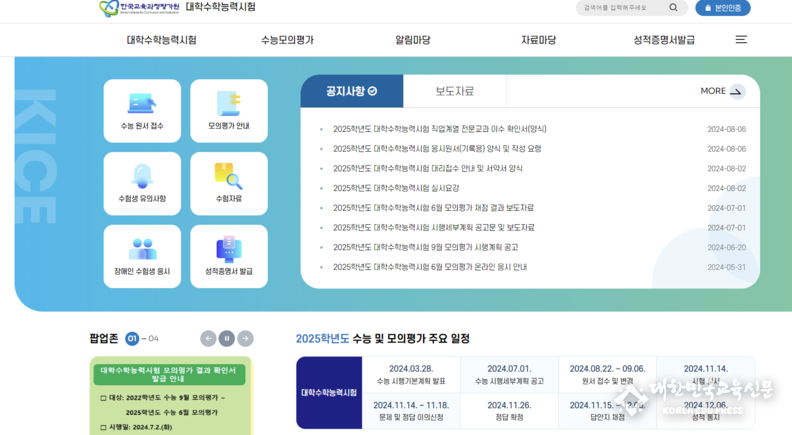Click popup page indicator 01
Viewport: 792px width, 435px height.
(x=132, y=339)
